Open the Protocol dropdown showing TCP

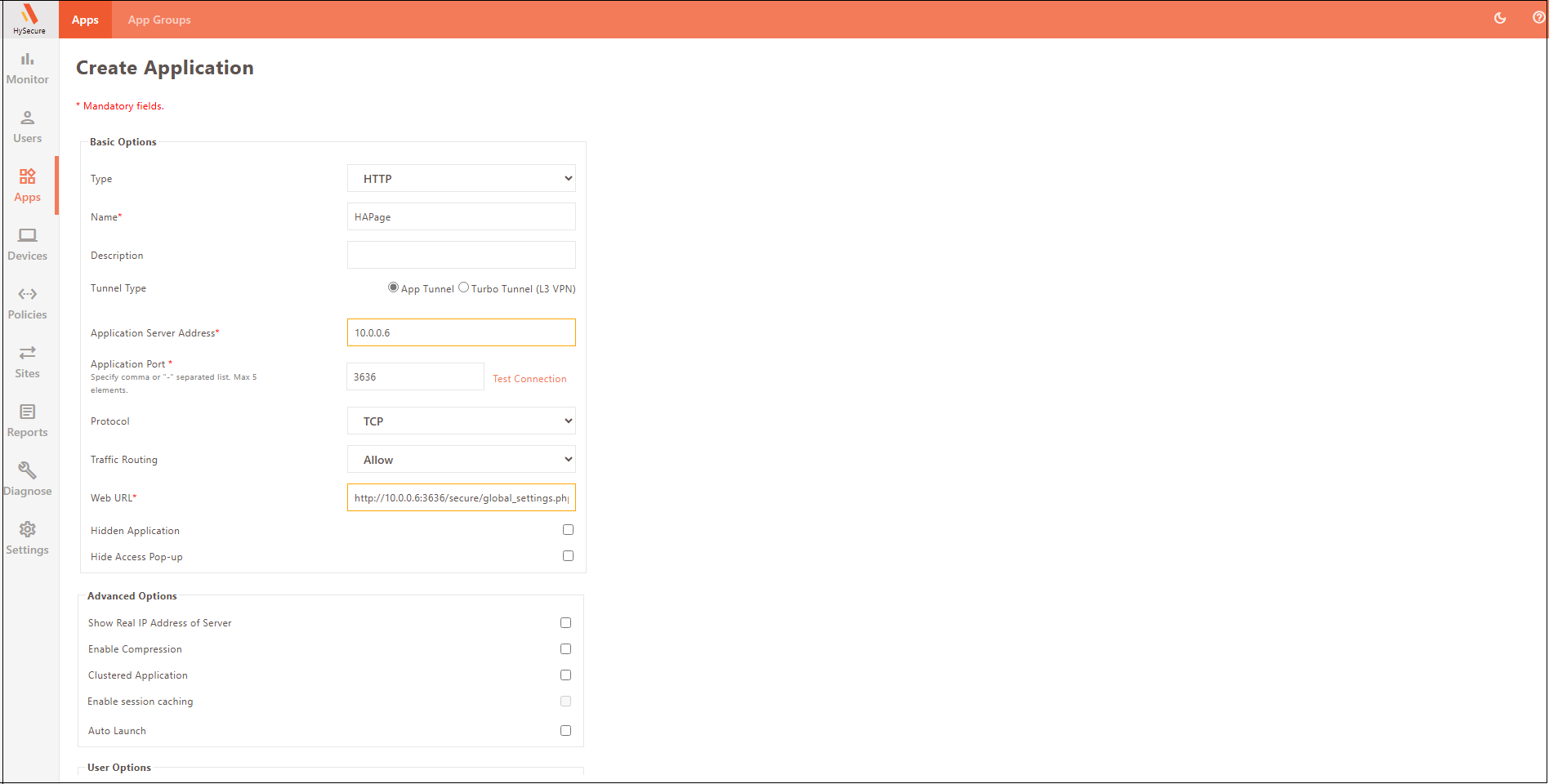[461, 421]
